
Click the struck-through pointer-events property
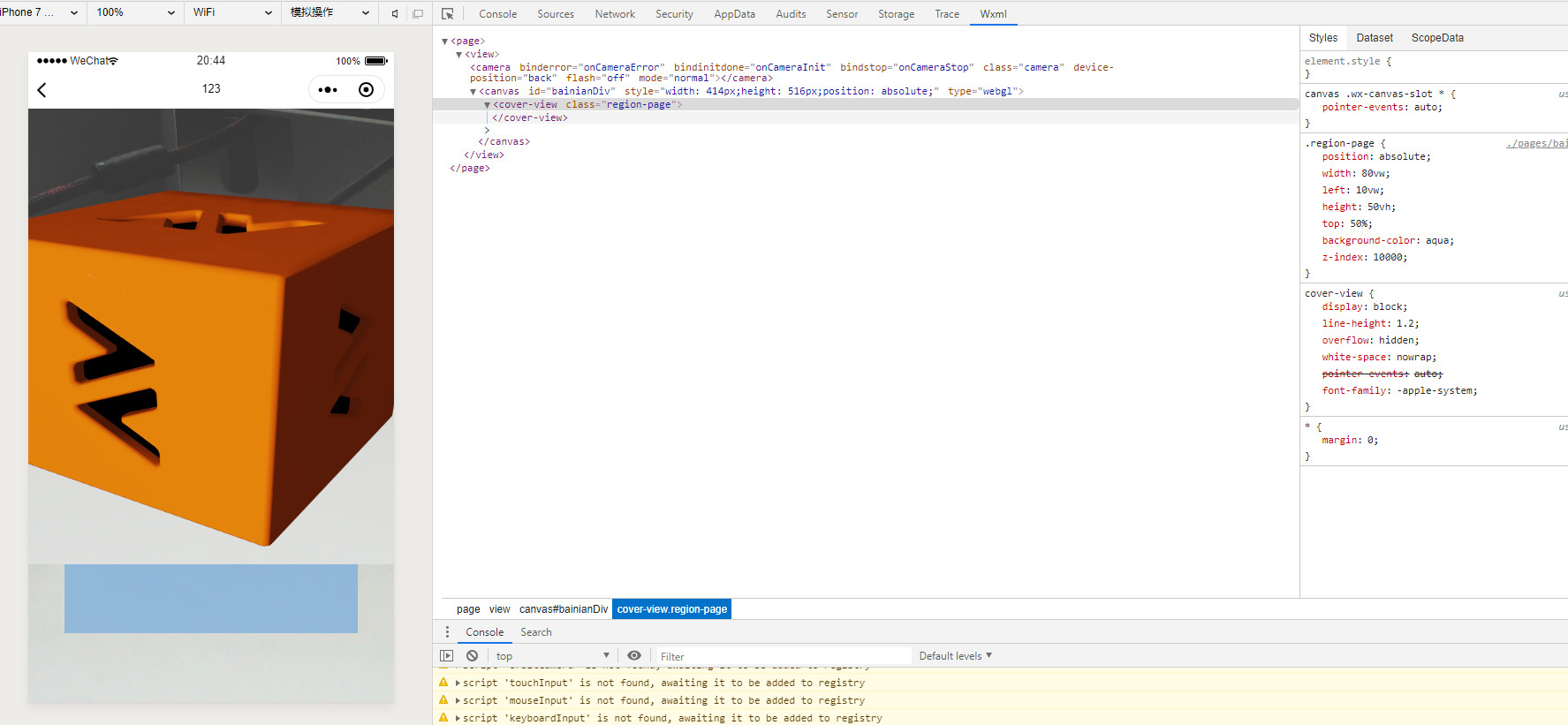point(1382,374)
